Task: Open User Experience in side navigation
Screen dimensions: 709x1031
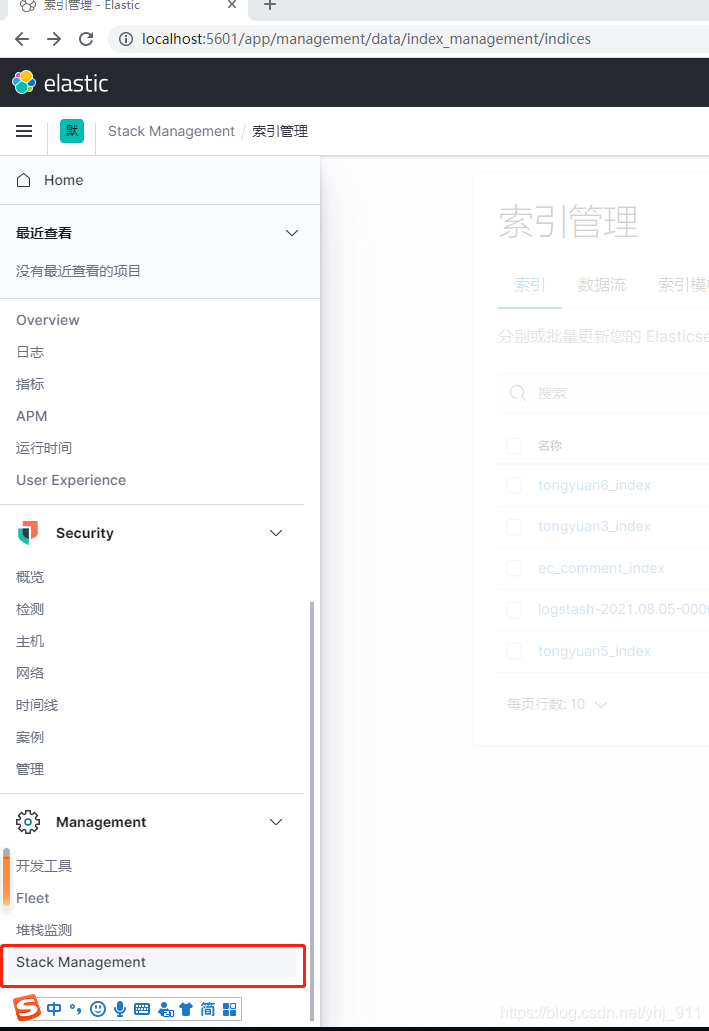Action: 71,480
